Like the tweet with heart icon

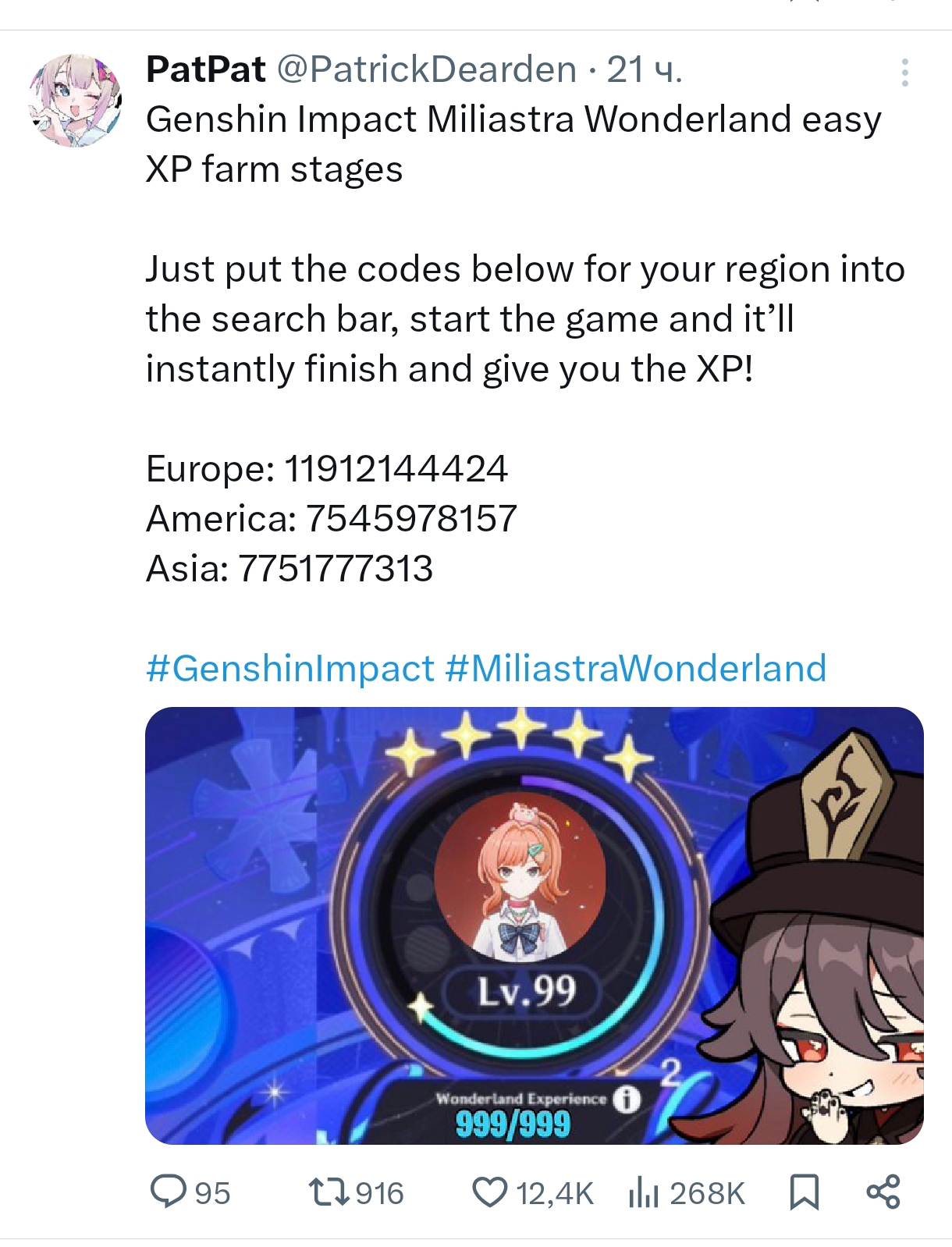click(x=490, y=1192)
